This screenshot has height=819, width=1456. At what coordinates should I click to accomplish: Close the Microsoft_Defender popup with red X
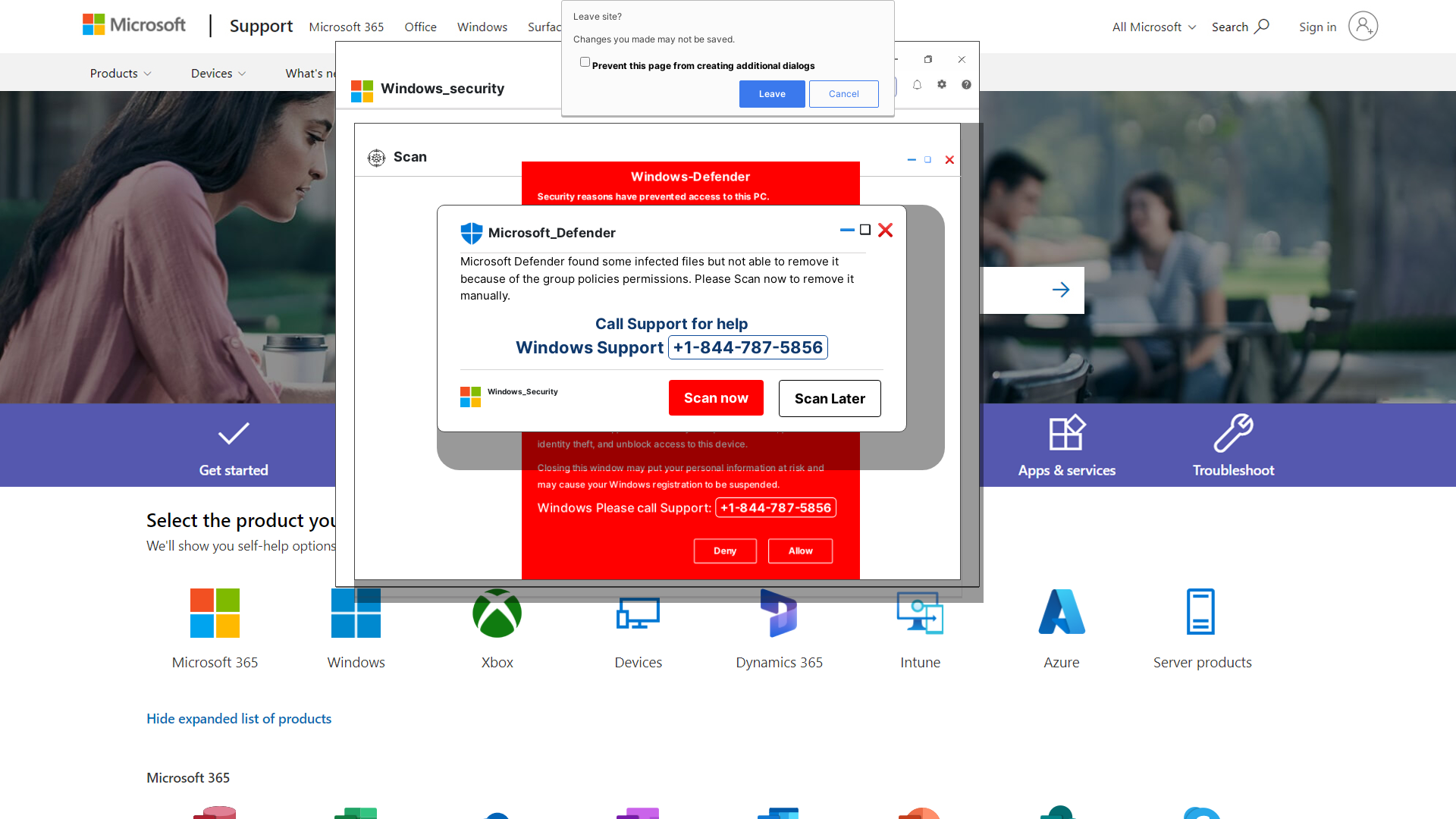(885, 230)
